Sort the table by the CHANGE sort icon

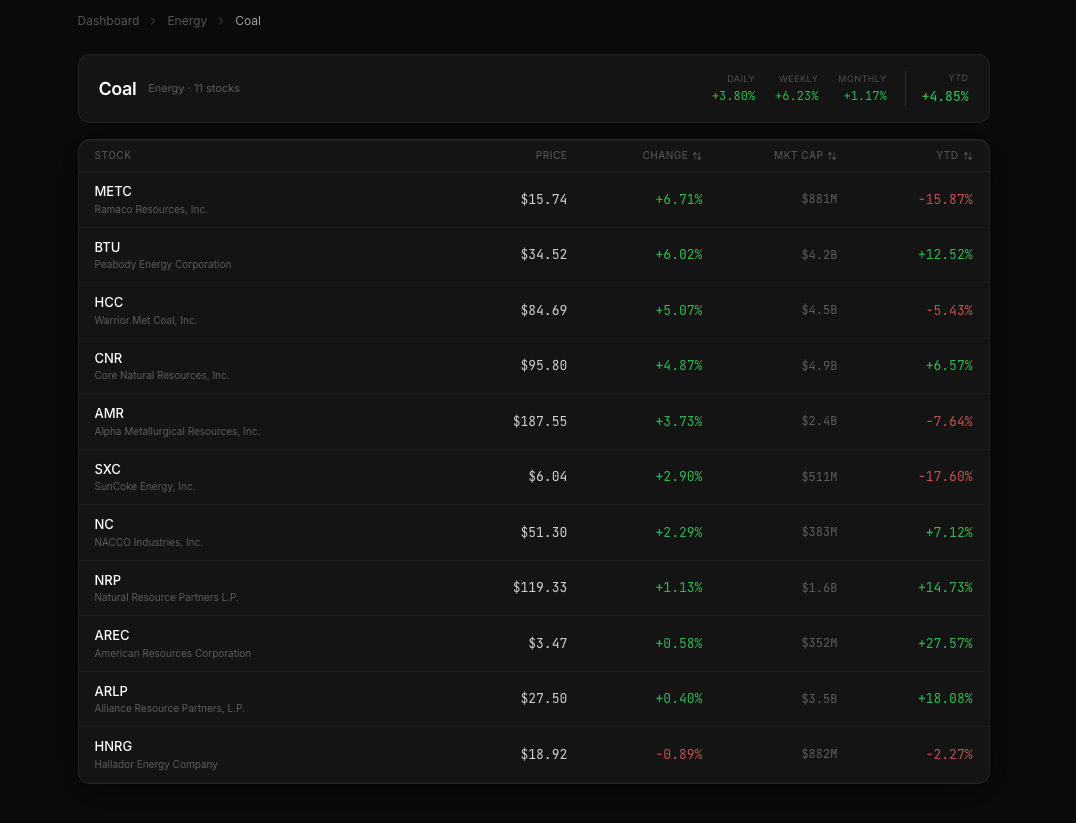697,156
